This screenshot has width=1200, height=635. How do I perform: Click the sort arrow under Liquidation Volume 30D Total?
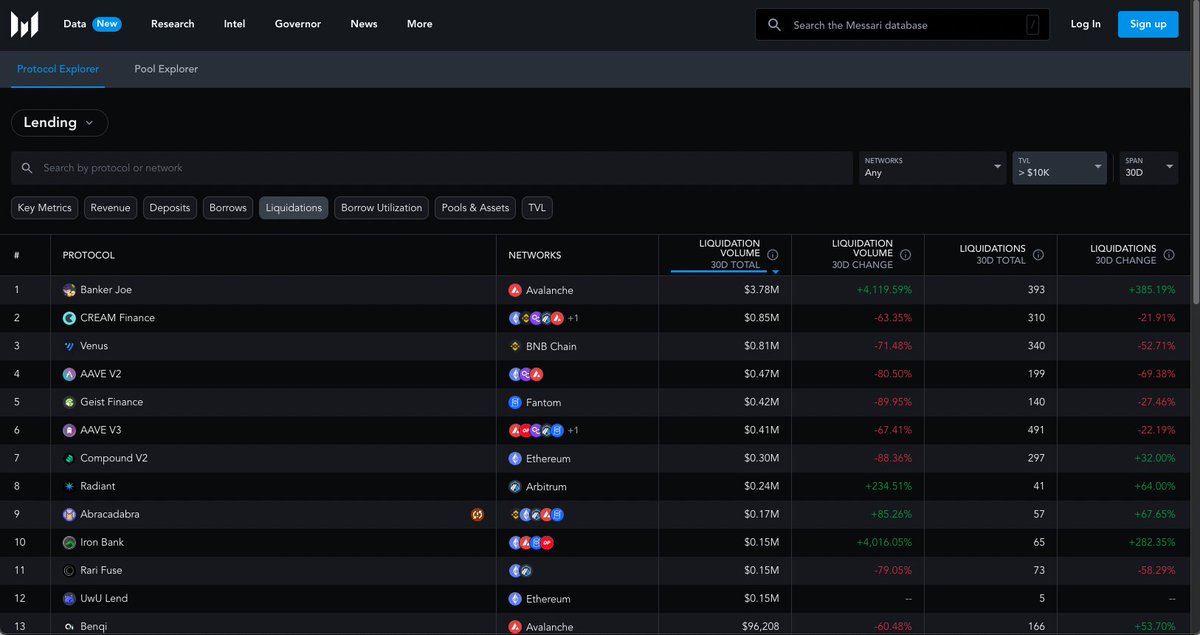point(775,271)
